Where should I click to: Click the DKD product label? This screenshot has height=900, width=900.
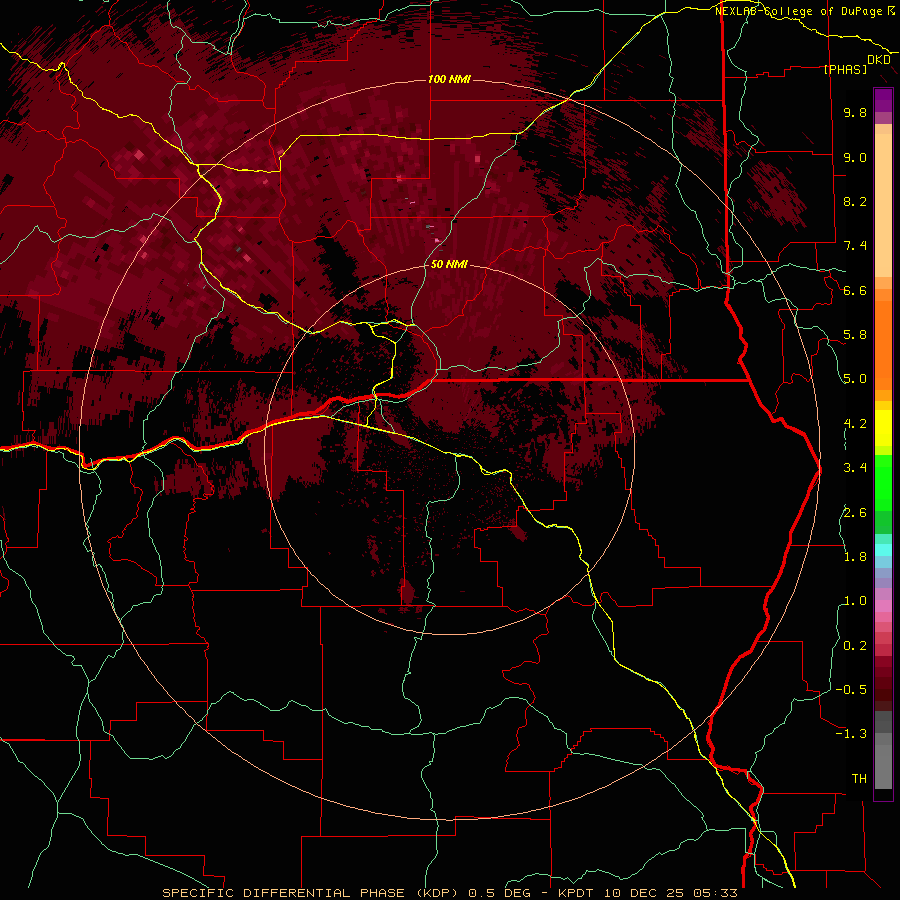tap(878, 59)
